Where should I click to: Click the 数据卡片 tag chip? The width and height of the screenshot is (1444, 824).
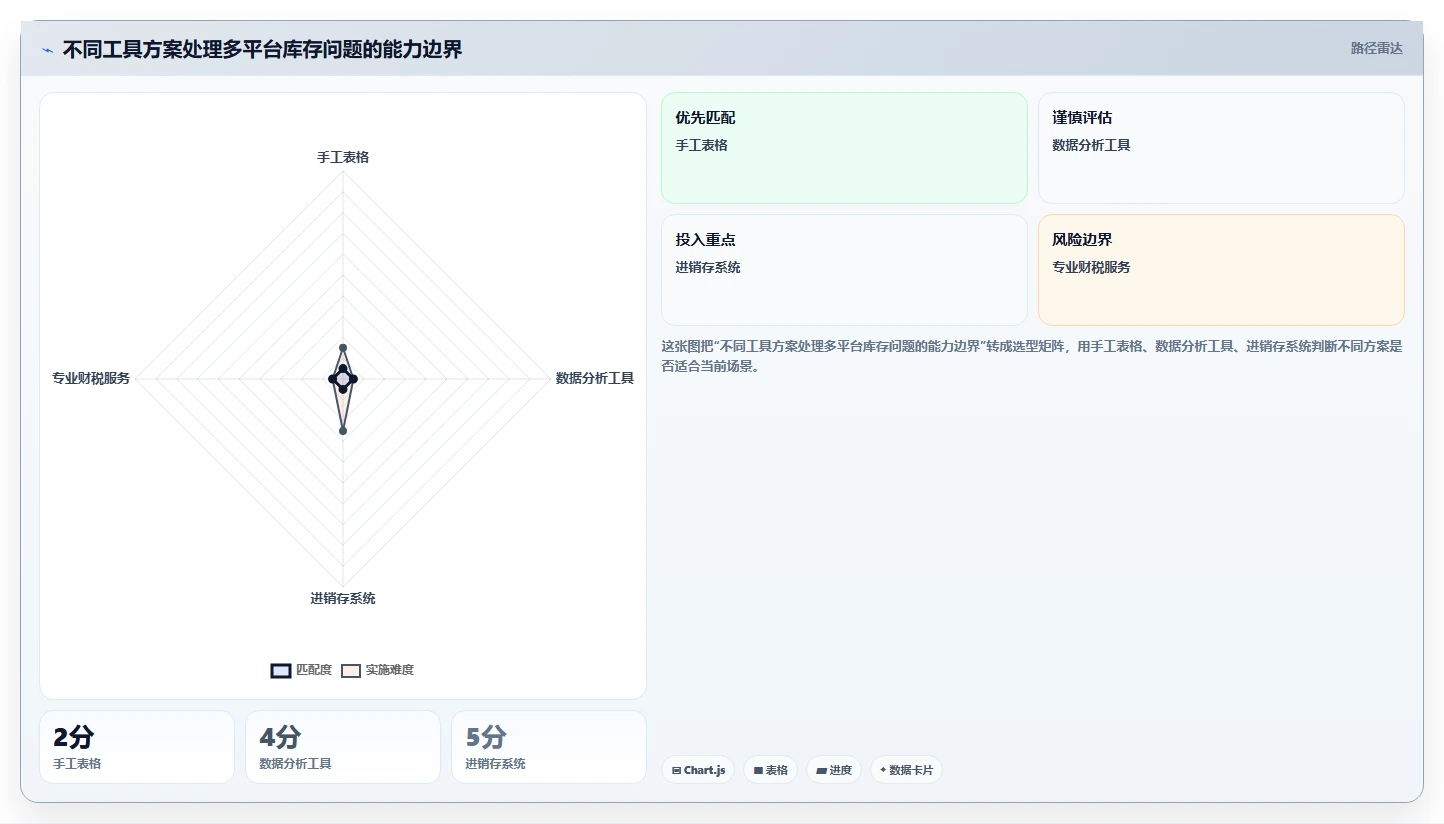click(906, 770)
